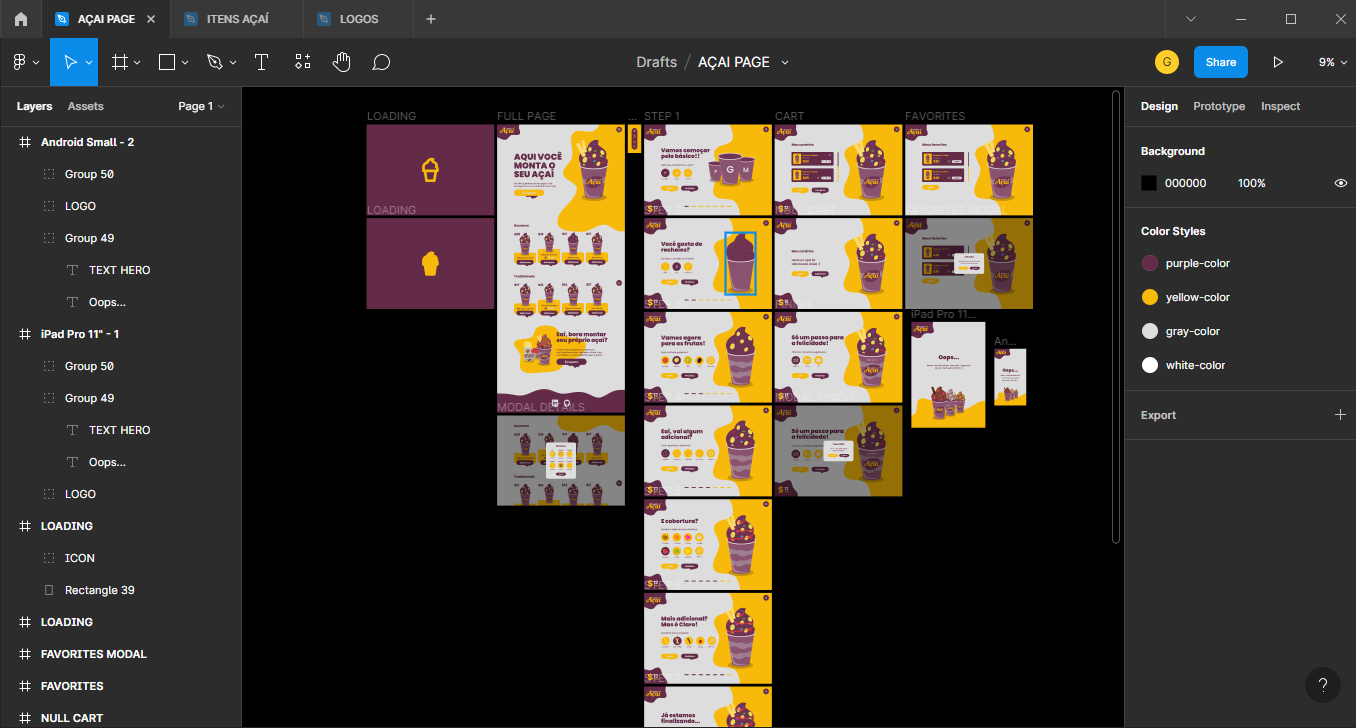Select the FAVORITES layer row
The image size is (1356, 728).
tap(120, 686)
